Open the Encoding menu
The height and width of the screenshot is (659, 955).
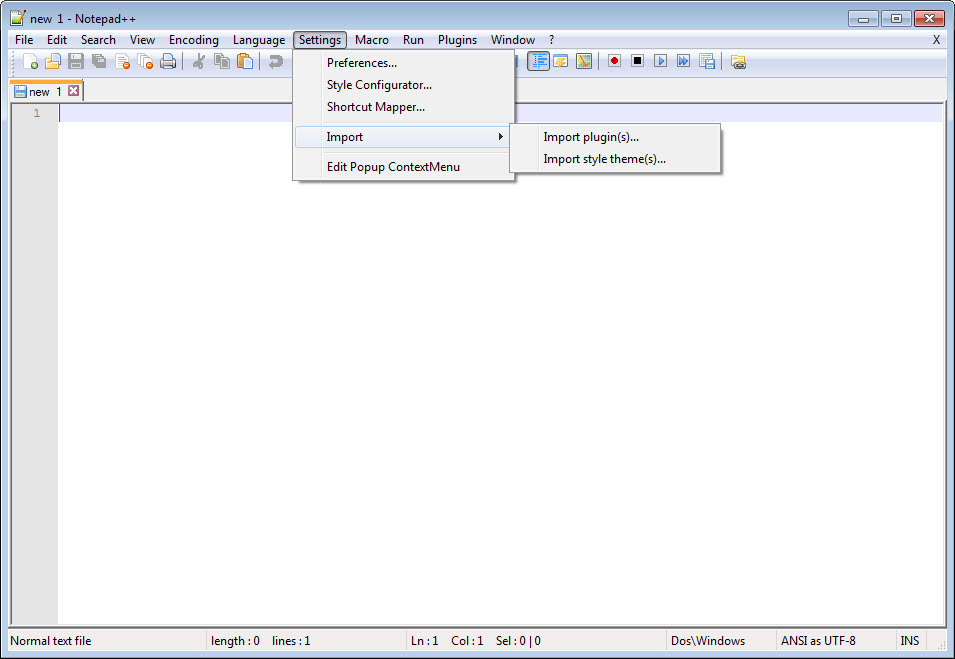click(x=193, y=40)
